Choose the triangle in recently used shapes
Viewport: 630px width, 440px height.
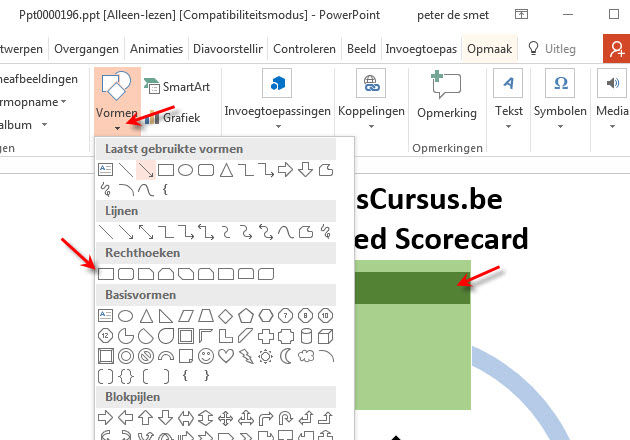tap(226, 170)
